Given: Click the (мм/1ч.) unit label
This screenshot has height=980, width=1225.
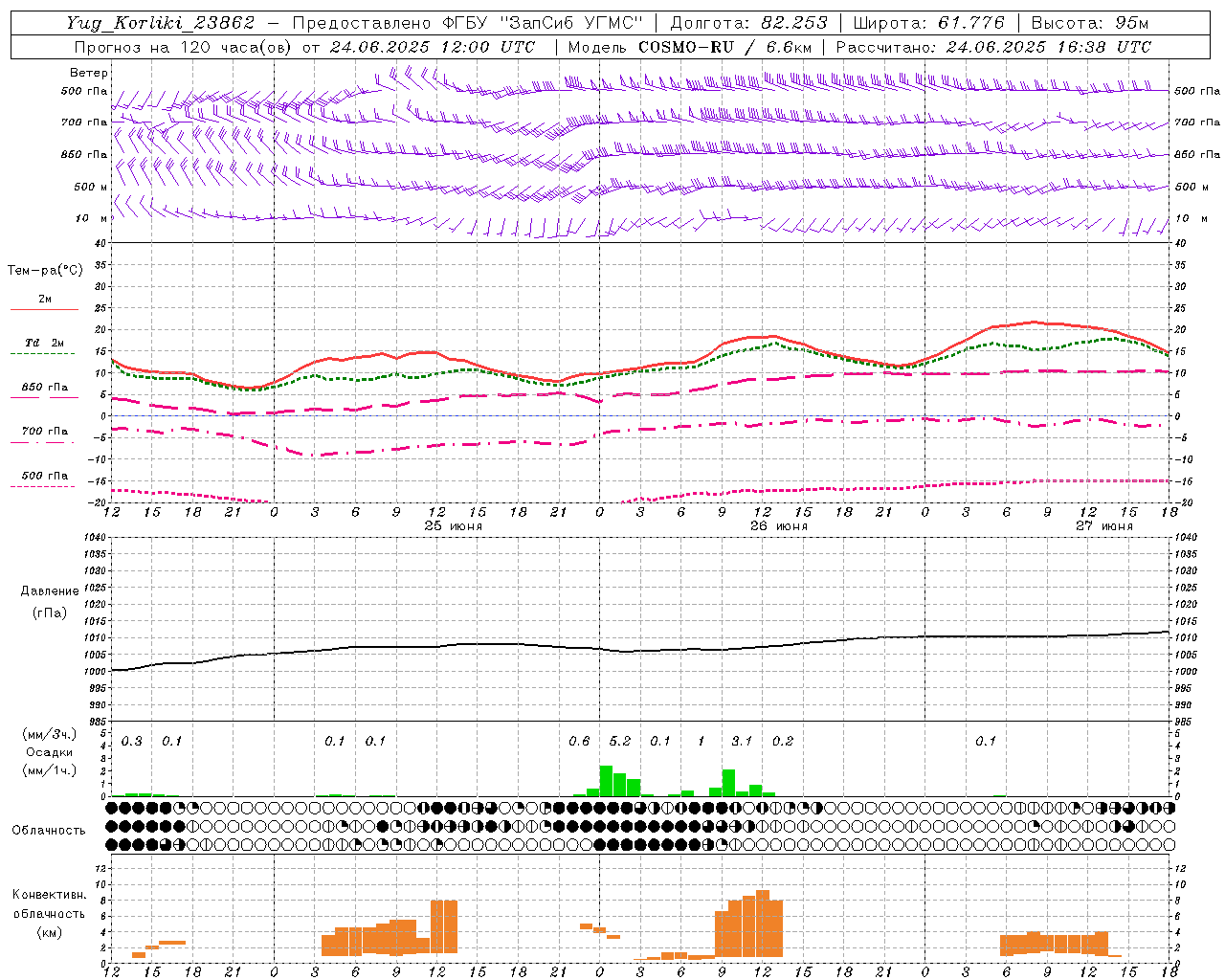Looking at the screenshot, I should point(50,770).
